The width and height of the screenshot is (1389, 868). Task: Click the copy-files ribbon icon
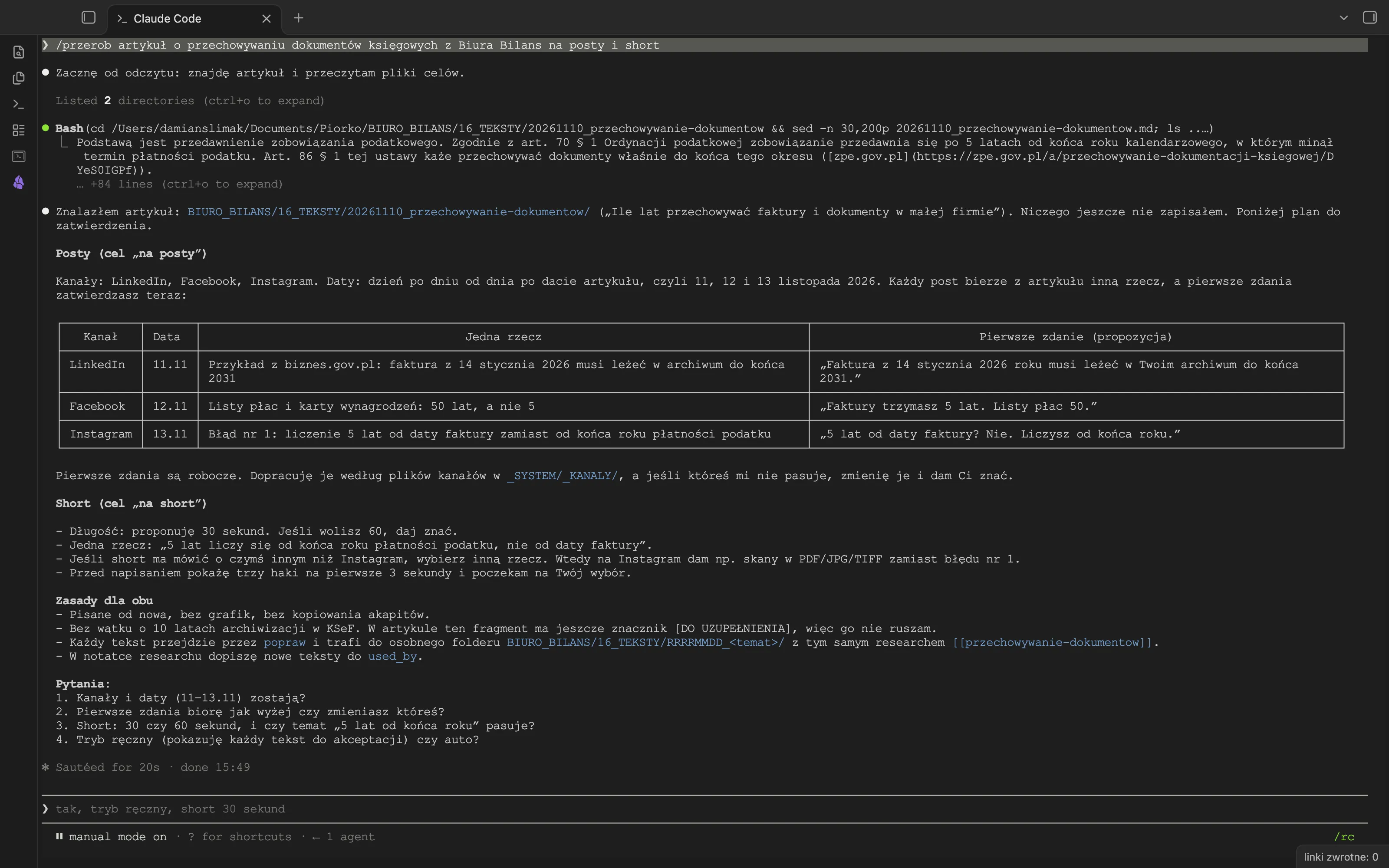[x=18, y=78]
